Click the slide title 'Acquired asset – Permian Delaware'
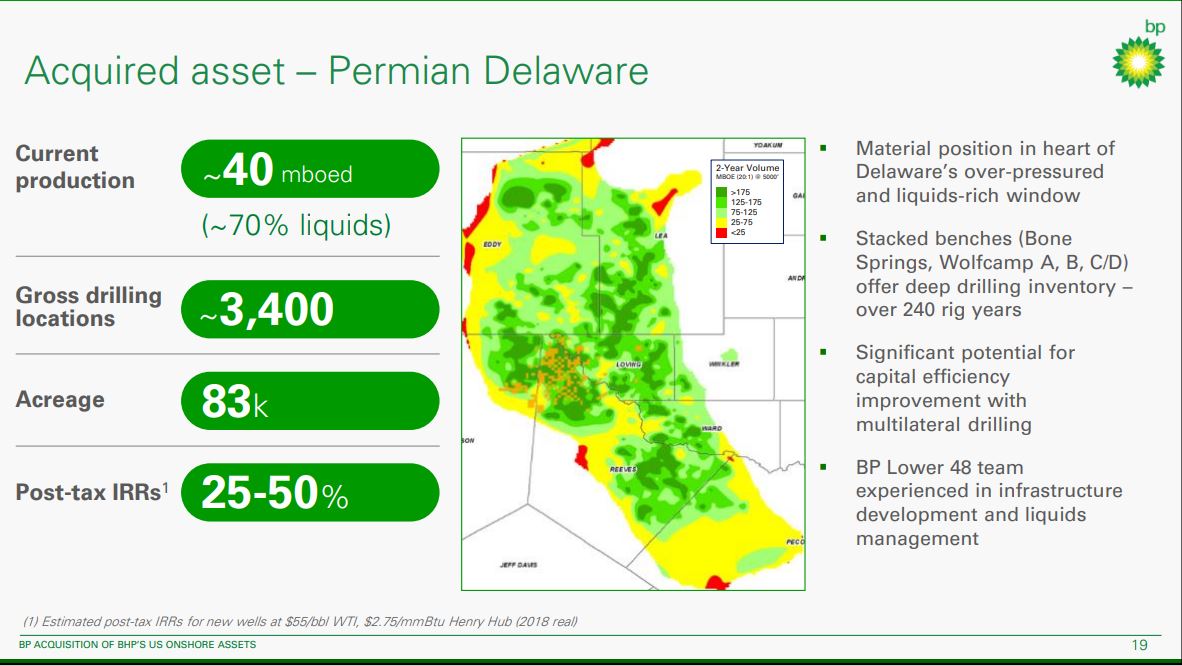The width and height of the screenshot is (1182, 666). 336,71
